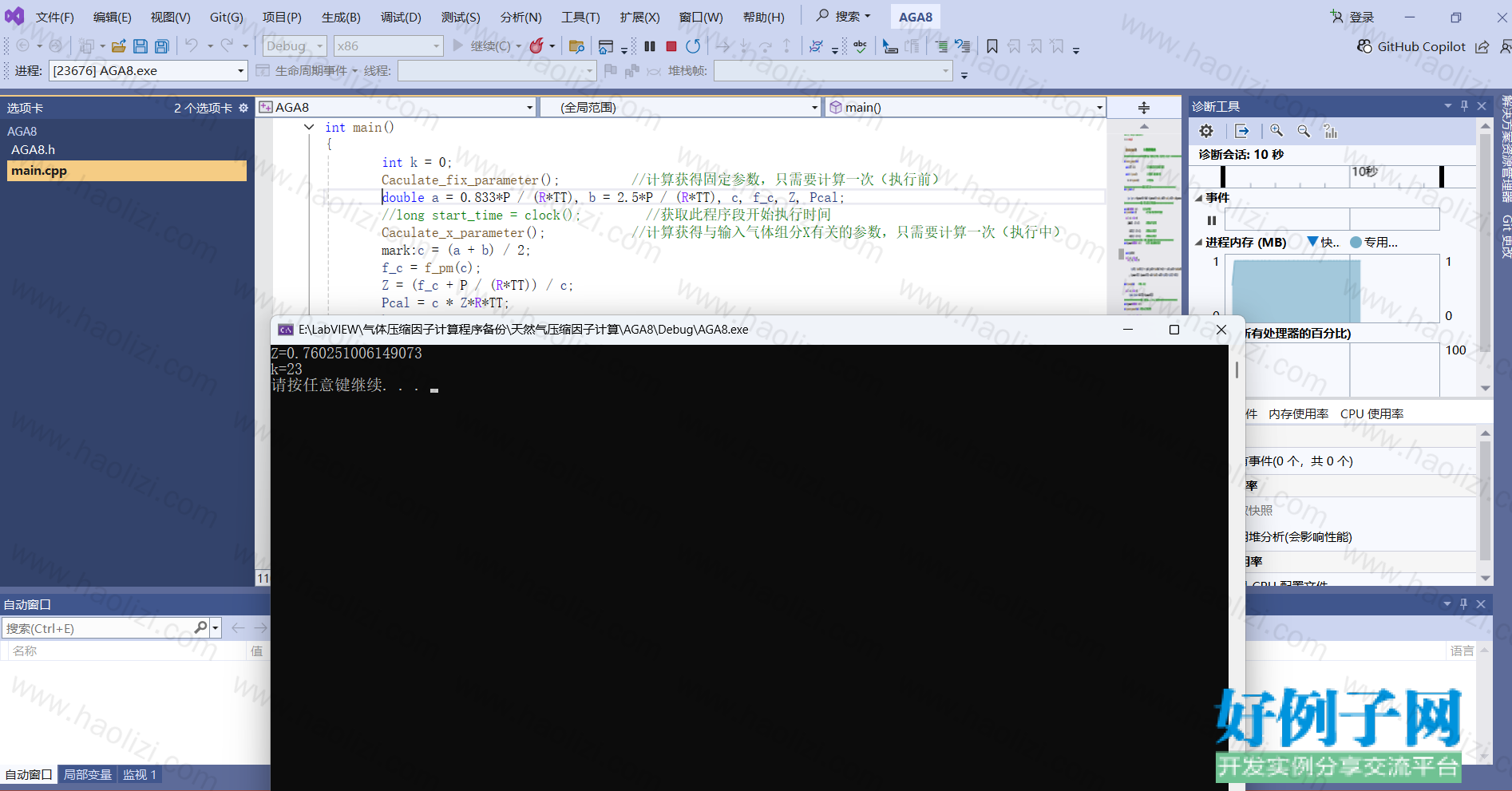The width and height of the screenshot is (1512, 791).
Task: Open the x86 platform dropdown
Action: tap(388, 46)
